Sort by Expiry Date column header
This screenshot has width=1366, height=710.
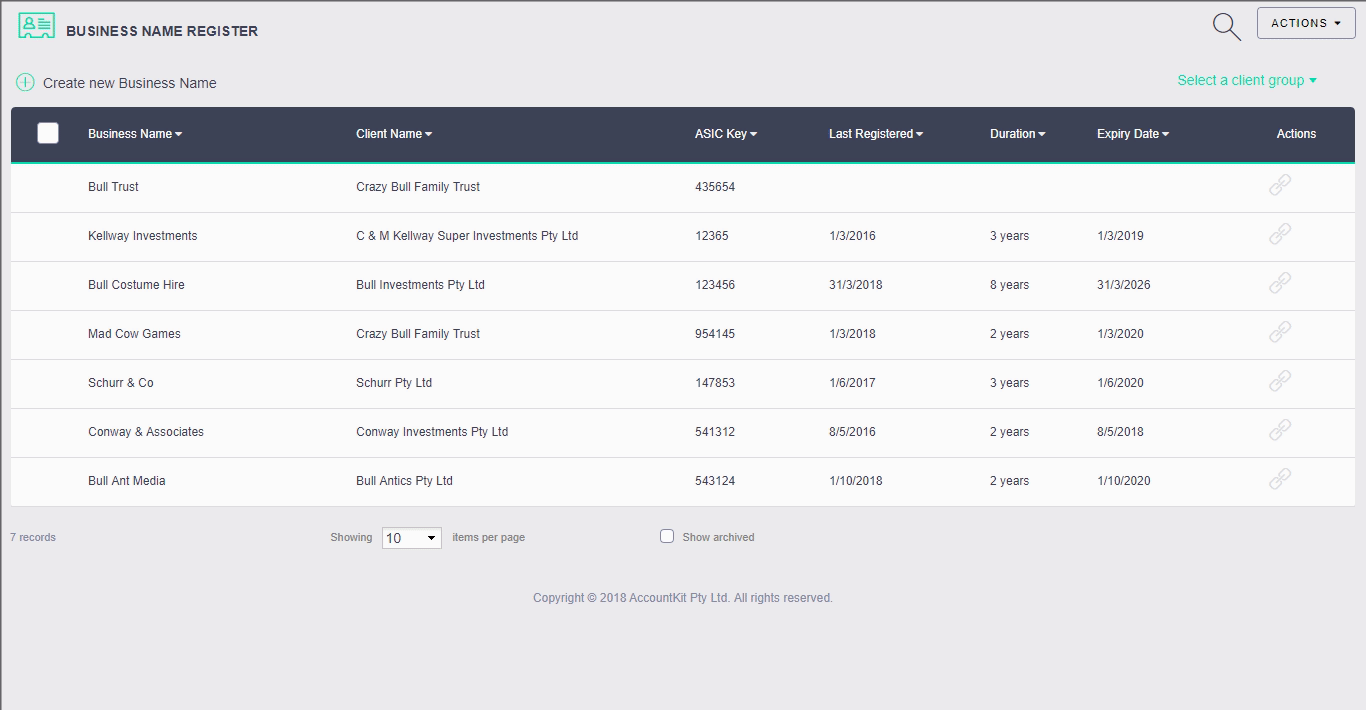[x=1132, y=134]
